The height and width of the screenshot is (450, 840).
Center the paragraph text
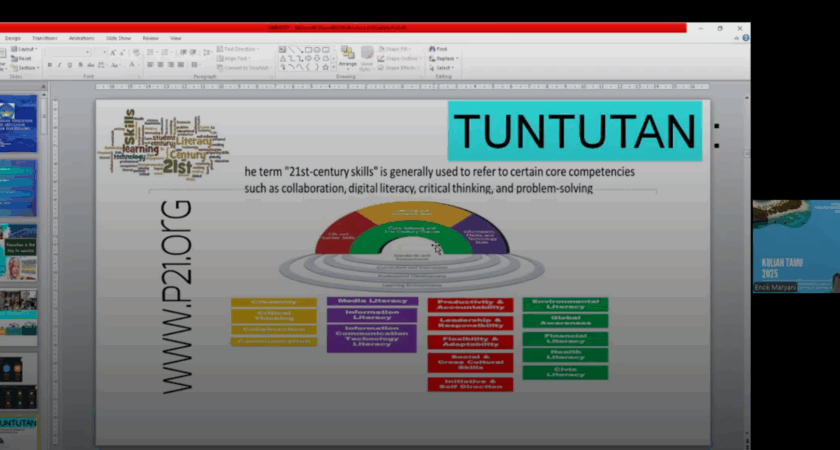coord(160,64)
